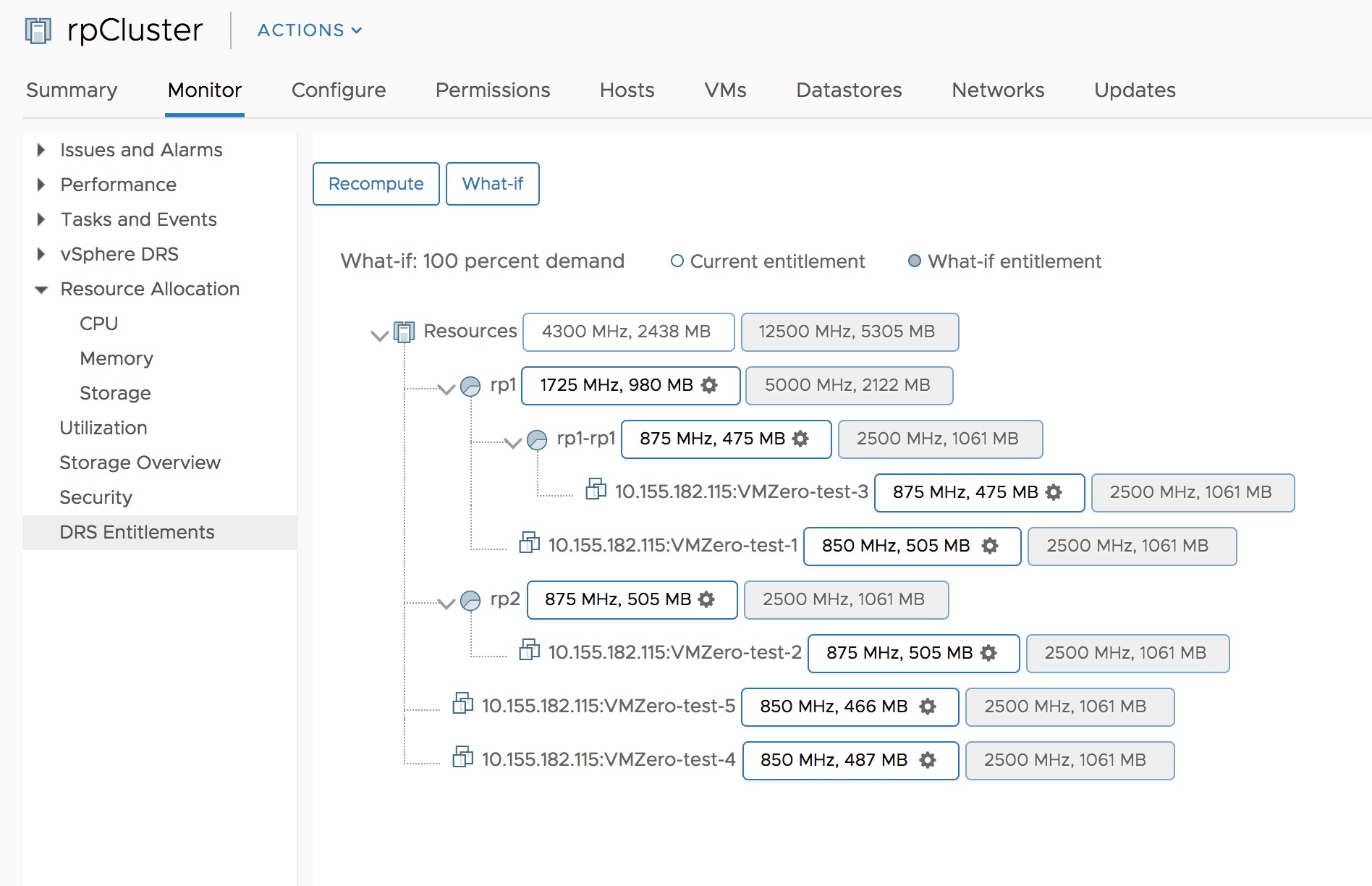
Task: Collapse the rp1 resource pool node
Action: pos(447,389)
